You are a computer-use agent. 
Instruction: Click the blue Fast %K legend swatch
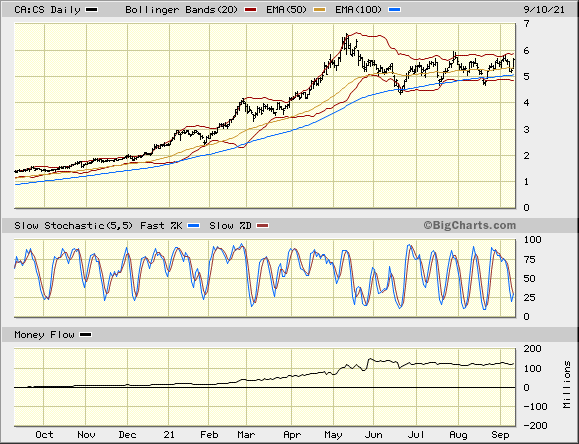tap(193, 226)
